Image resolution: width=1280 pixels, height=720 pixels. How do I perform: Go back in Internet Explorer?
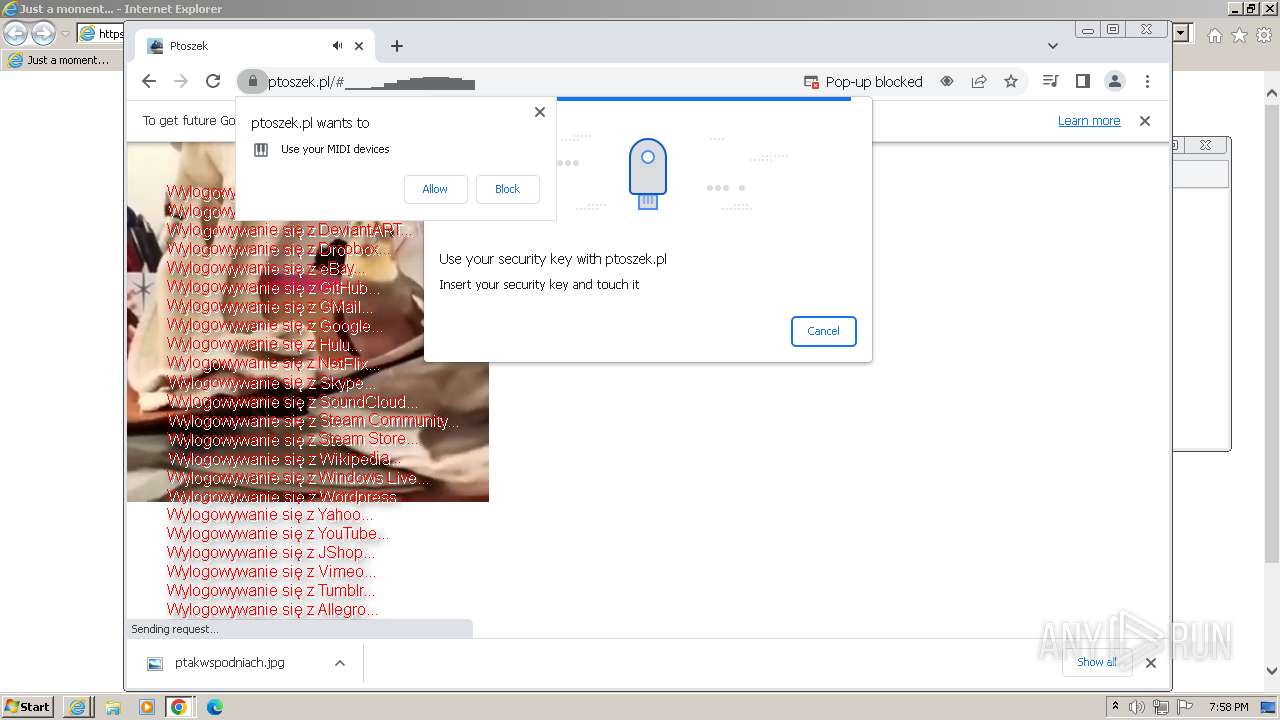click(x=16, y=33)
